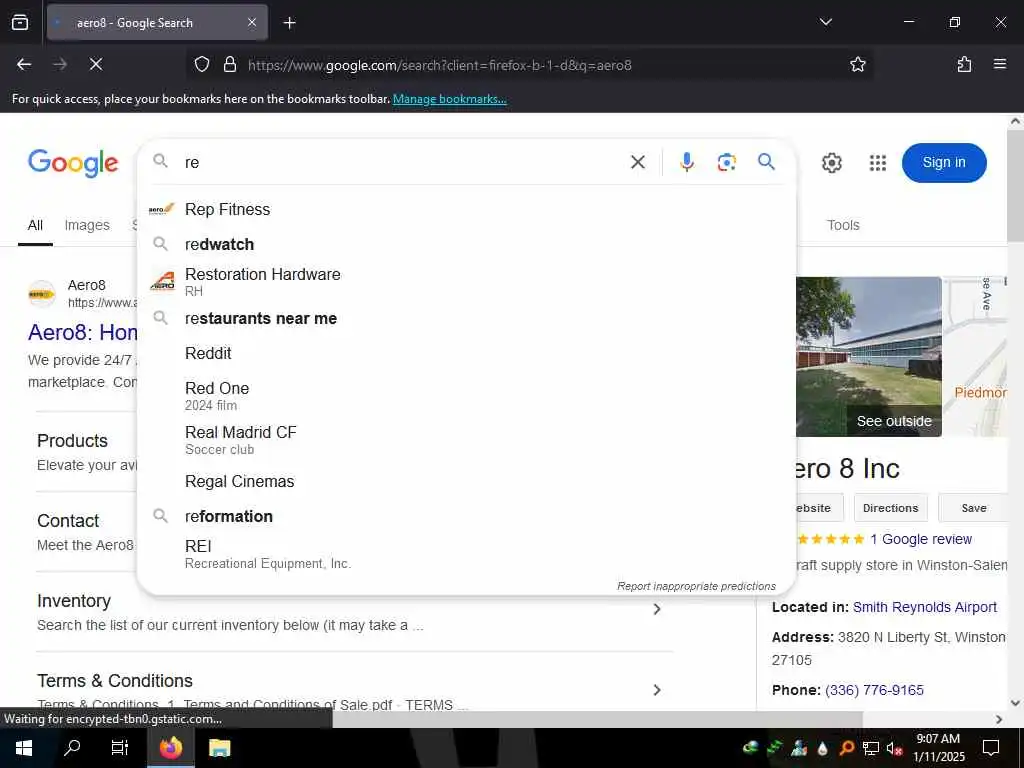Open Google Lens search by image icon
Viewport: 1024px width, 768px height.
(x=726, y=162)
